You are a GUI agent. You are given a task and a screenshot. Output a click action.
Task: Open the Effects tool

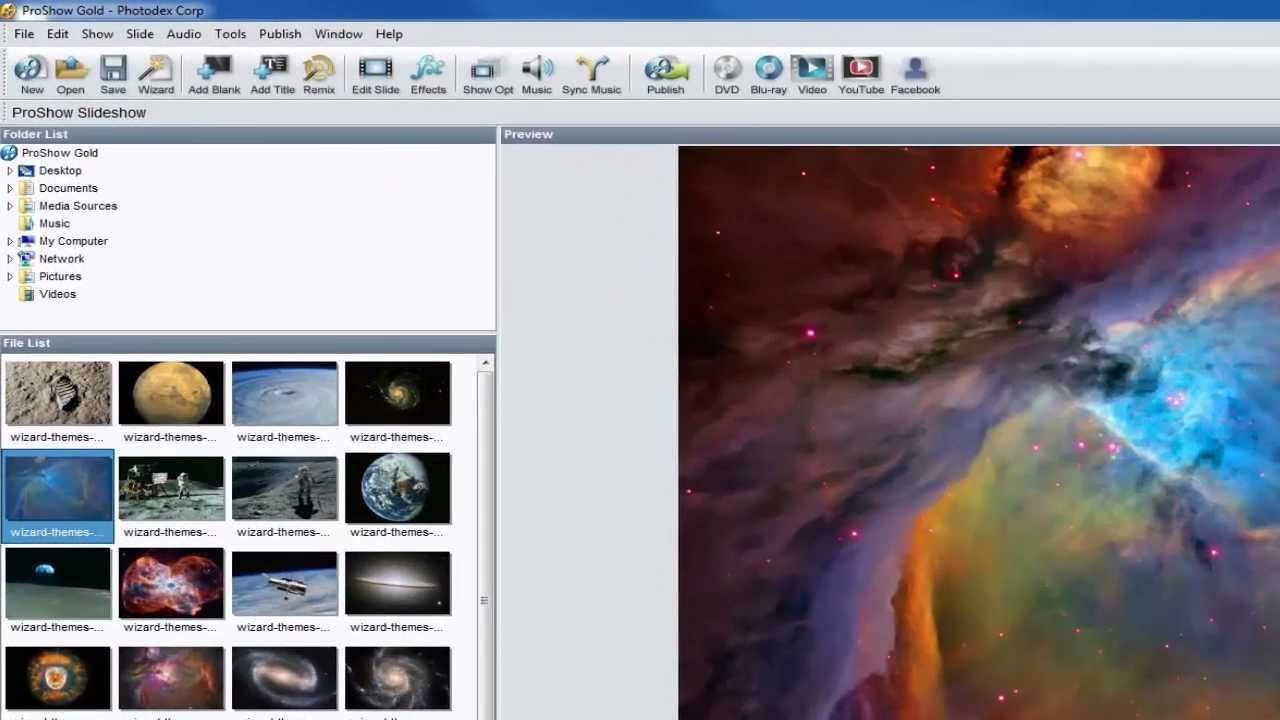click(x=428, y=75)
